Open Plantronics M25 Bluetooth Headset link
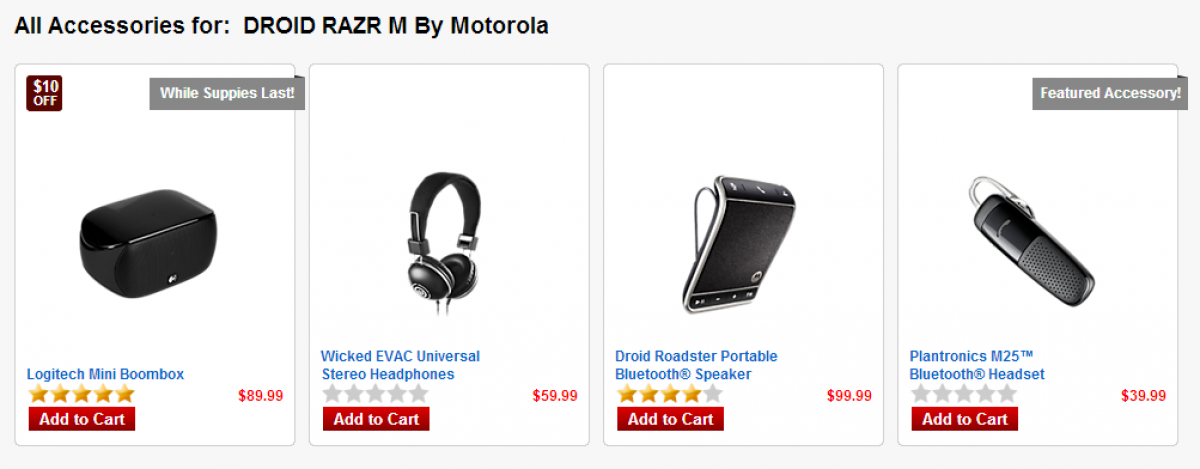Image resolution: width=1200 pixels, height=469 pixels. [977, 365]
